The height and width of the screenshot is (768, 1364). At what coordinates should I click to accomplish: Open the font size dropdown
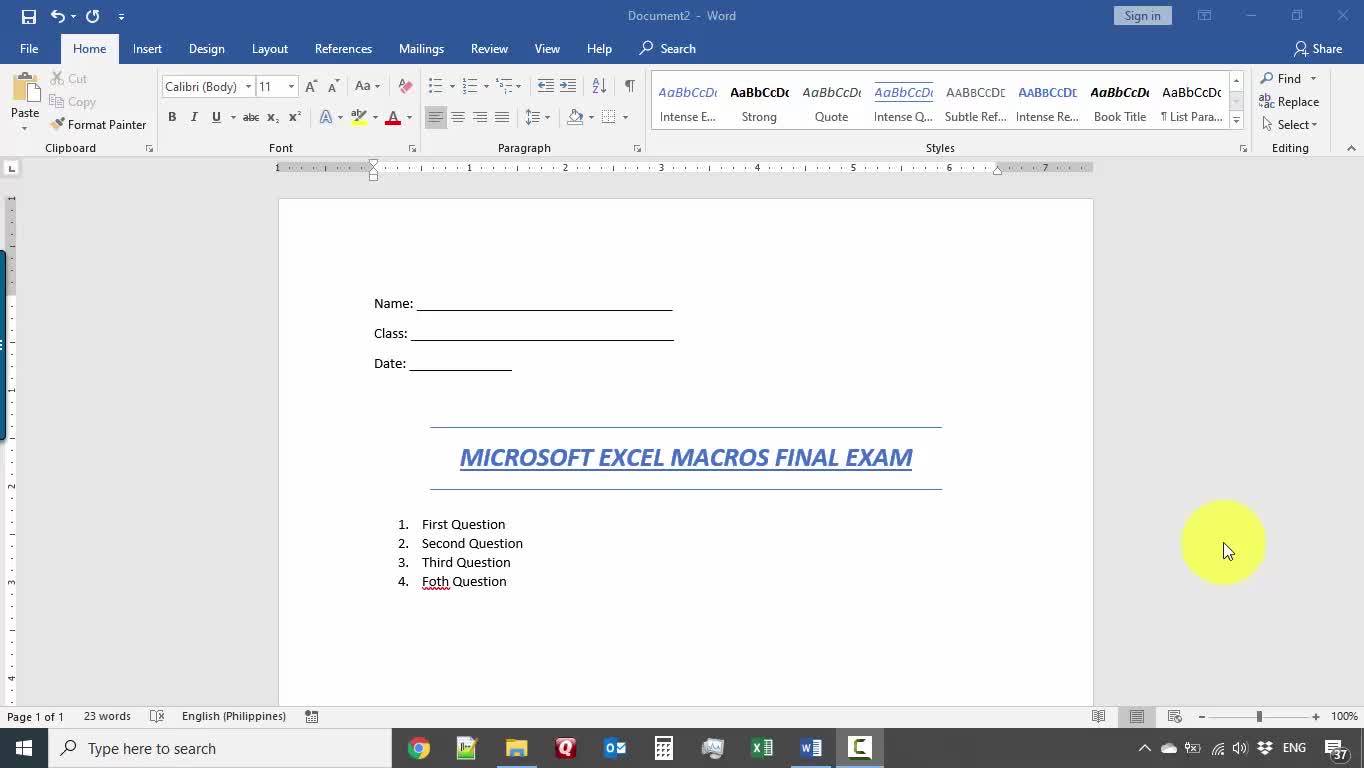[291, 87]
